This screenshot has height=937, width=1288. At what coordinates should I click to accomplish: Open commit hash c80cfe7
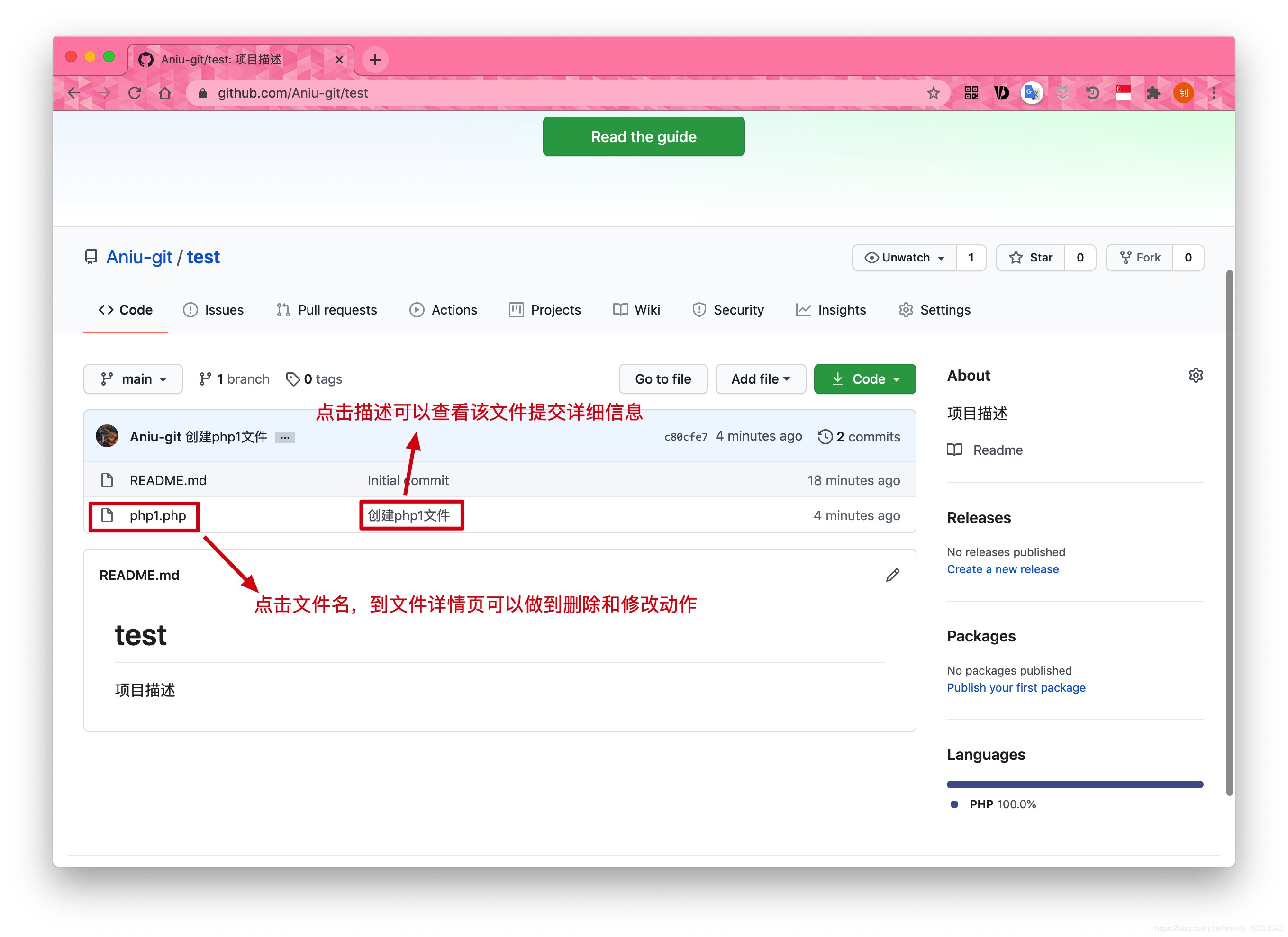(x=685, y=436)
